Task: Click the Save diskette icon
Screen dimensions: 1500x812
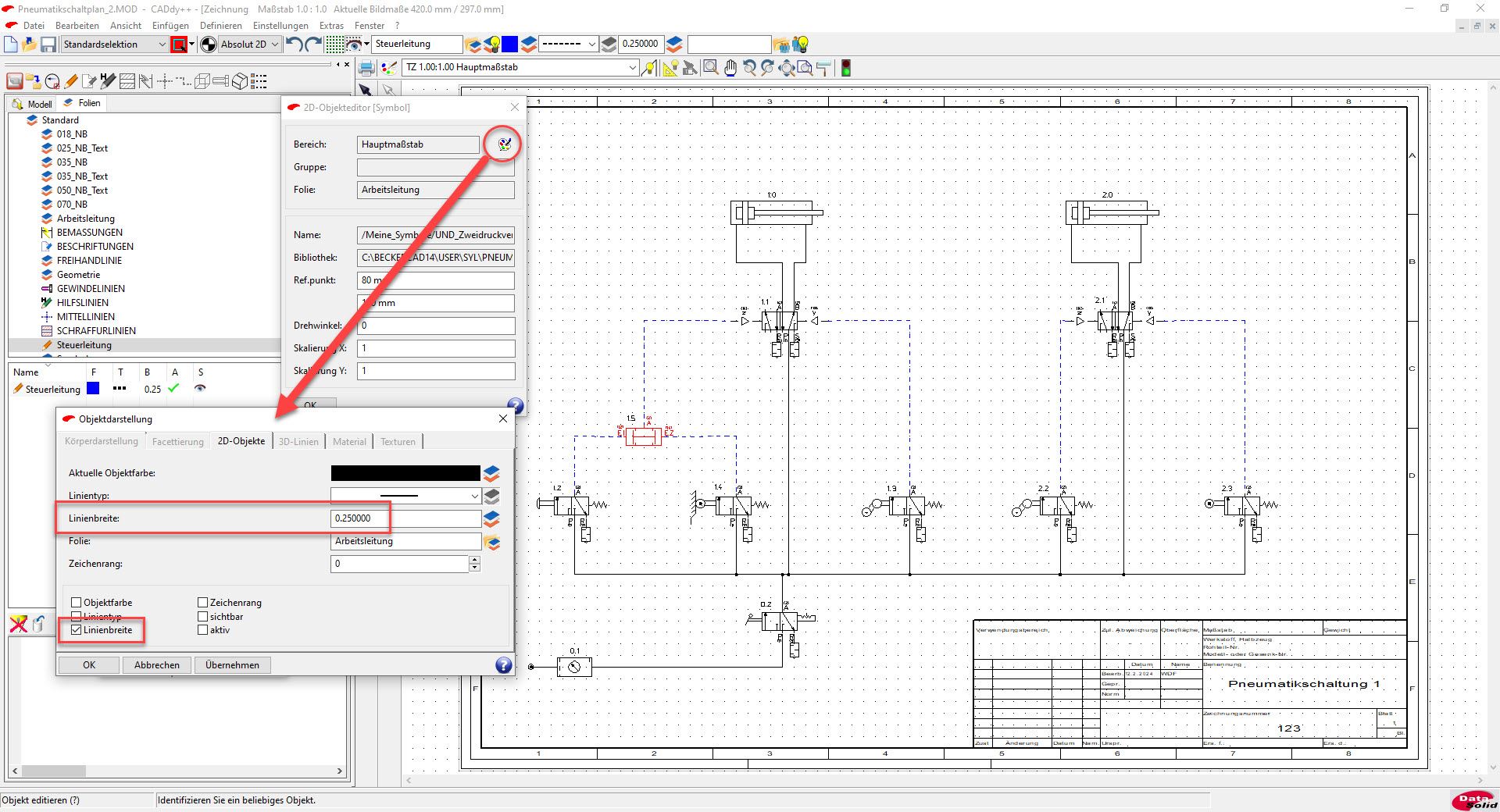Action: tap(48, 45)
